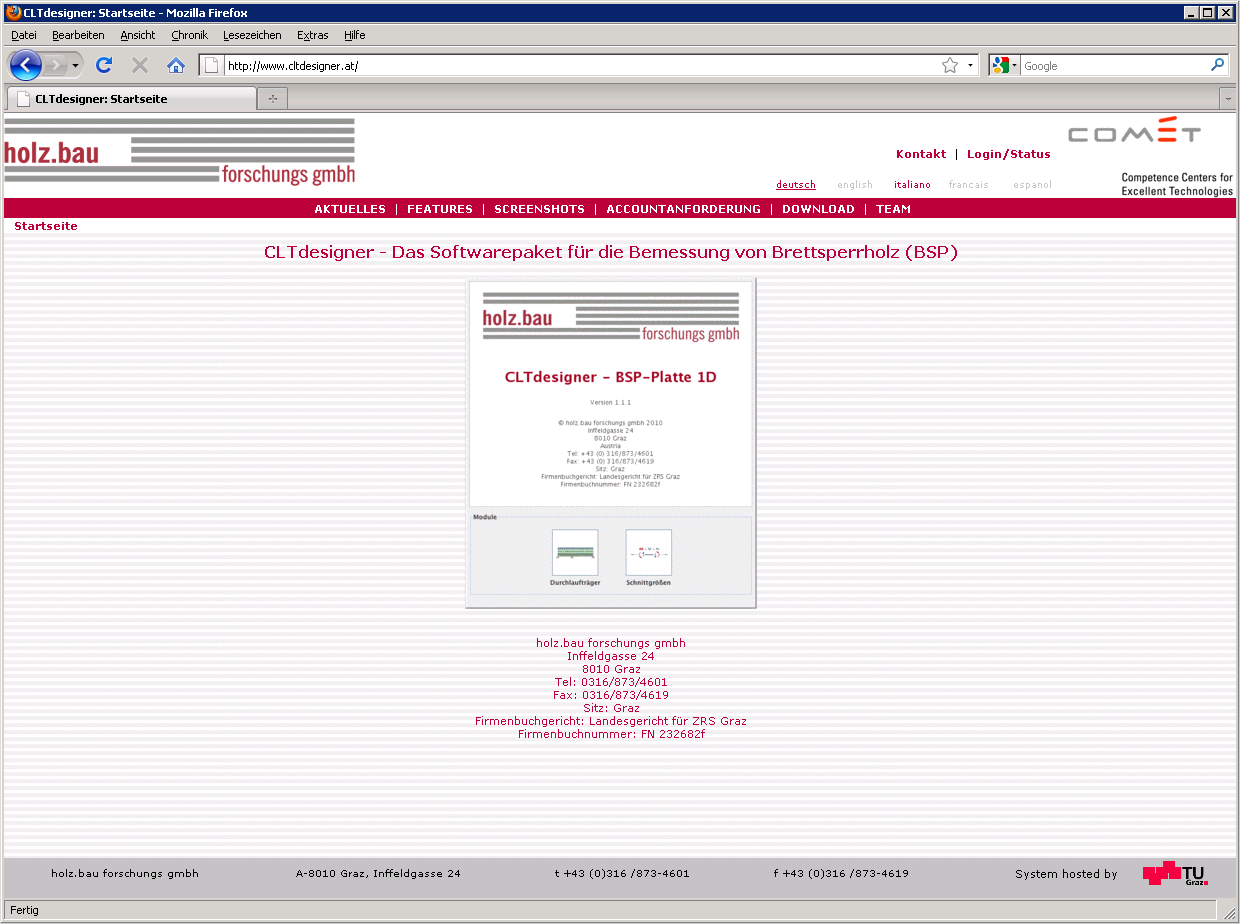Click the Login/Status link
Screen dimensions: 1240x924
[1008, 154]
